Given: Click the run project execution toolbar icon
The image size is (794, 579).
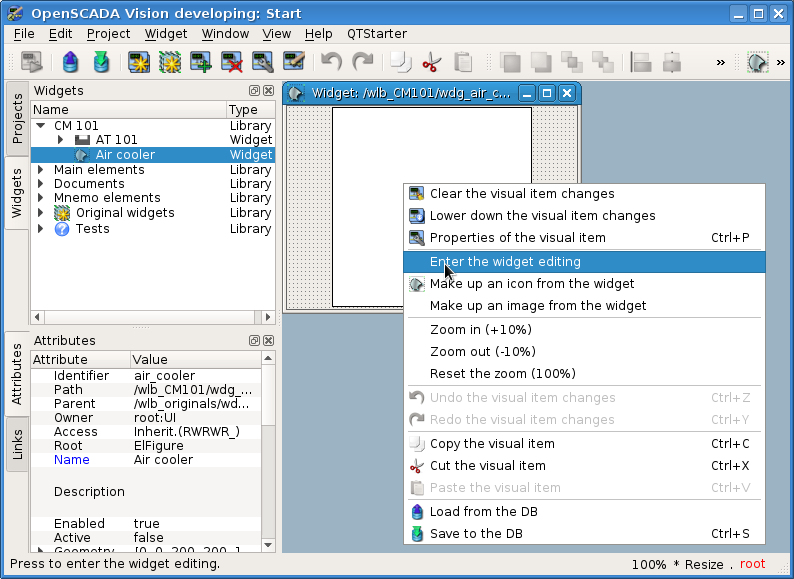Looking at the screenshot, I should pyautogui.click(x=31, y=62).
